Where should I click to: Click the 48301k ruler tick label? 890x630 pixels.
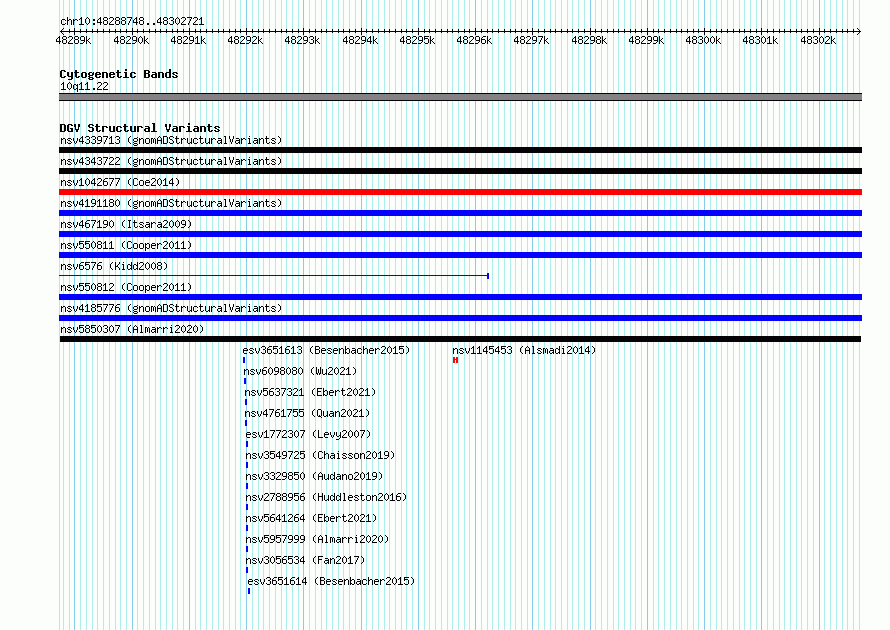(761, 40)
